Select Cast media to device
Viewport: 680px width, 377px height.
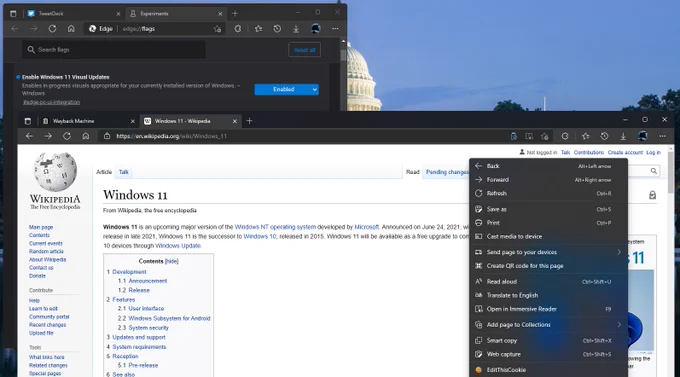click(x=549, y=236)
